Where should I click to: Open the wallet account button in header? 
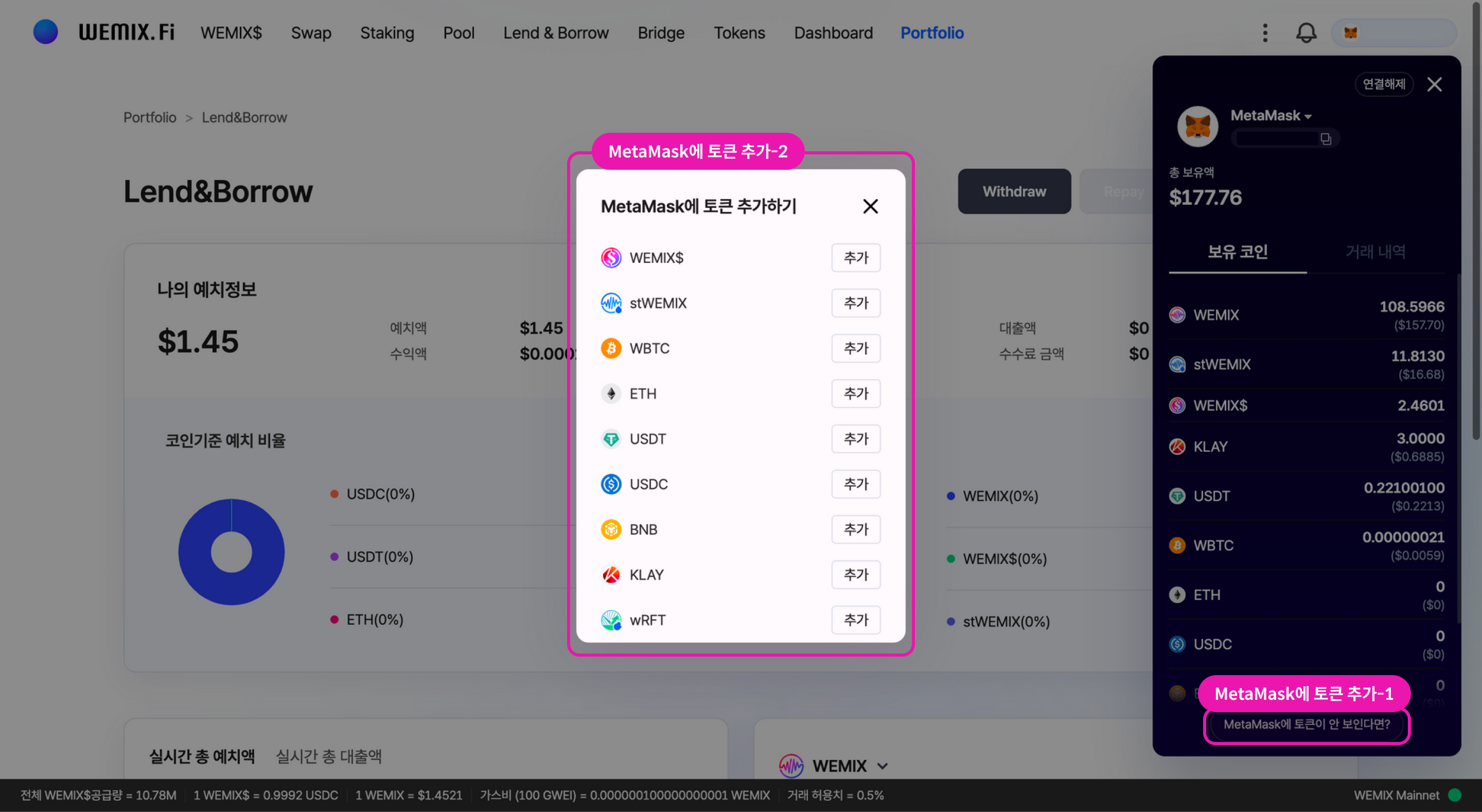pyautogui.click(x=1393, y=33)
